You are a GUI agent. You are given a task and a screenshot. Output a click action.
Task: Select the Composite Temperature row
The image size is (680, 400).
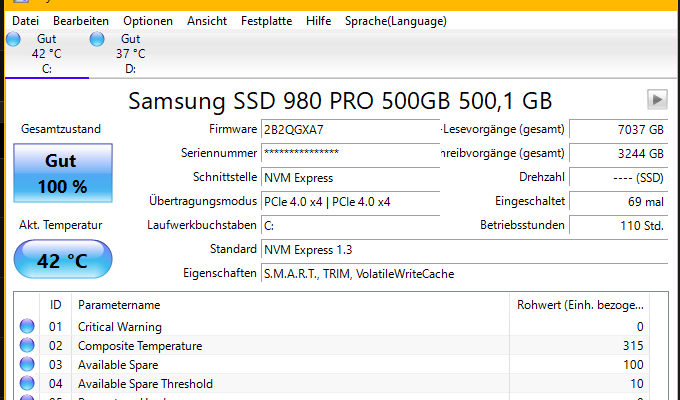pyautogui.click(x=332, y=345)
